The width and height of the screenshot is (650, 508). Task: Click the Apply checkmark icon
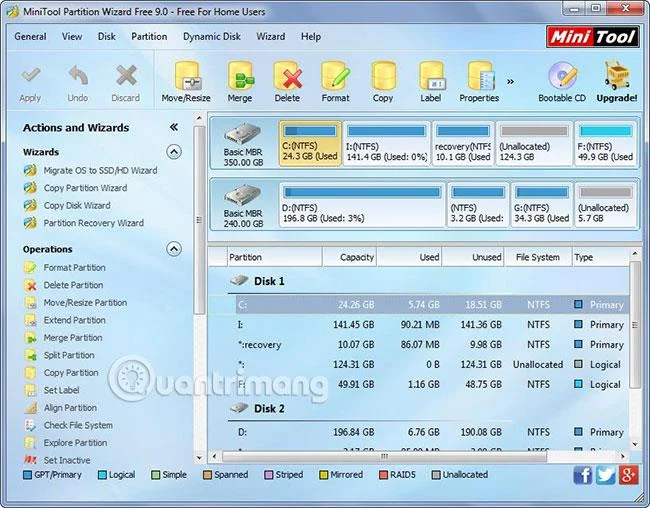(31, 76)
